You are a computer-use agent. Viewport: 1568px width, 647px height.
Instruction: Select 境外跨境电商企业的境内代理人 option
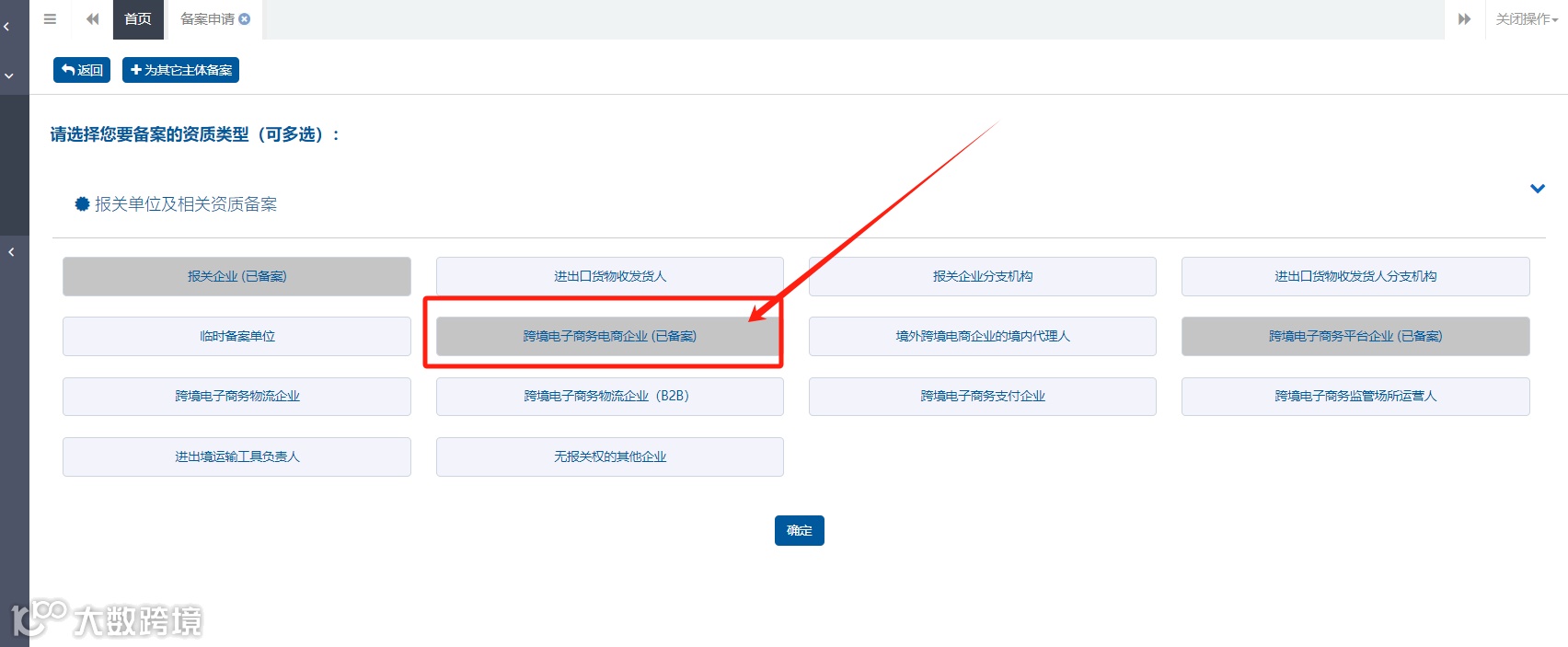(x=983, y=336)
